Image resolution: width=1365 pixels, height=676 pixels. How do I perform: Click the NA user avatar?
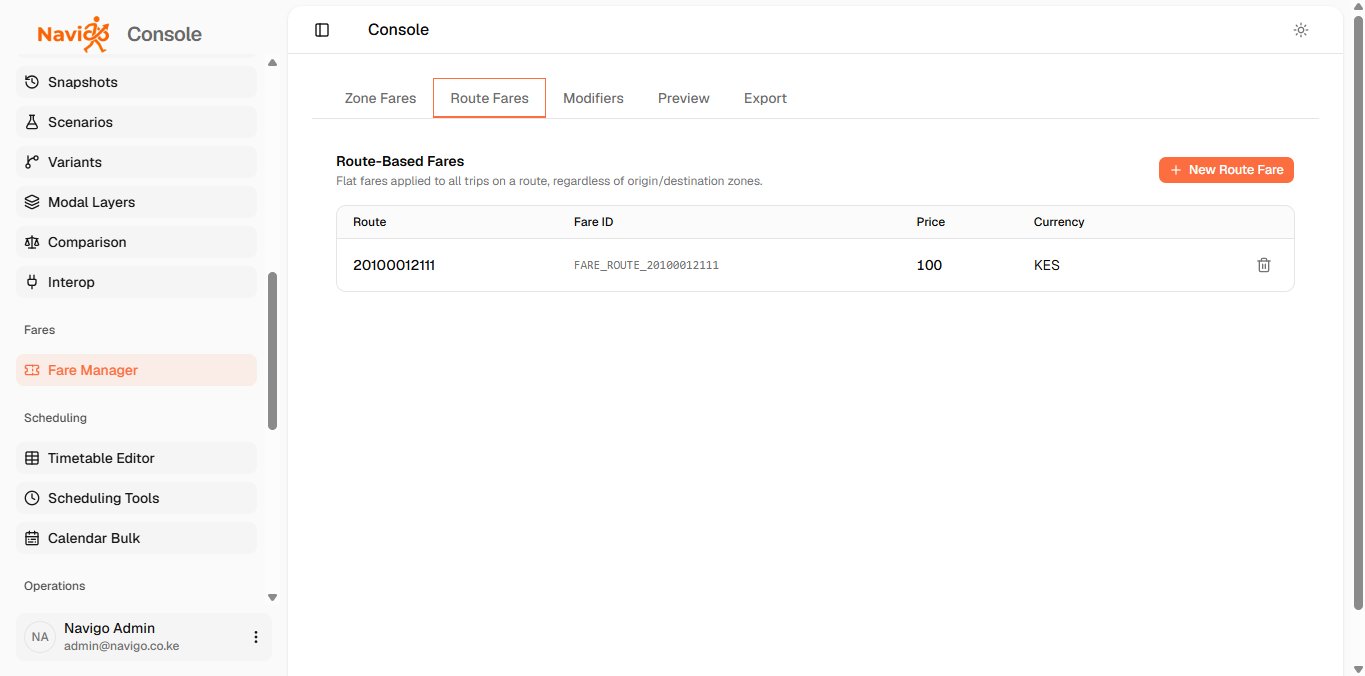40,637
